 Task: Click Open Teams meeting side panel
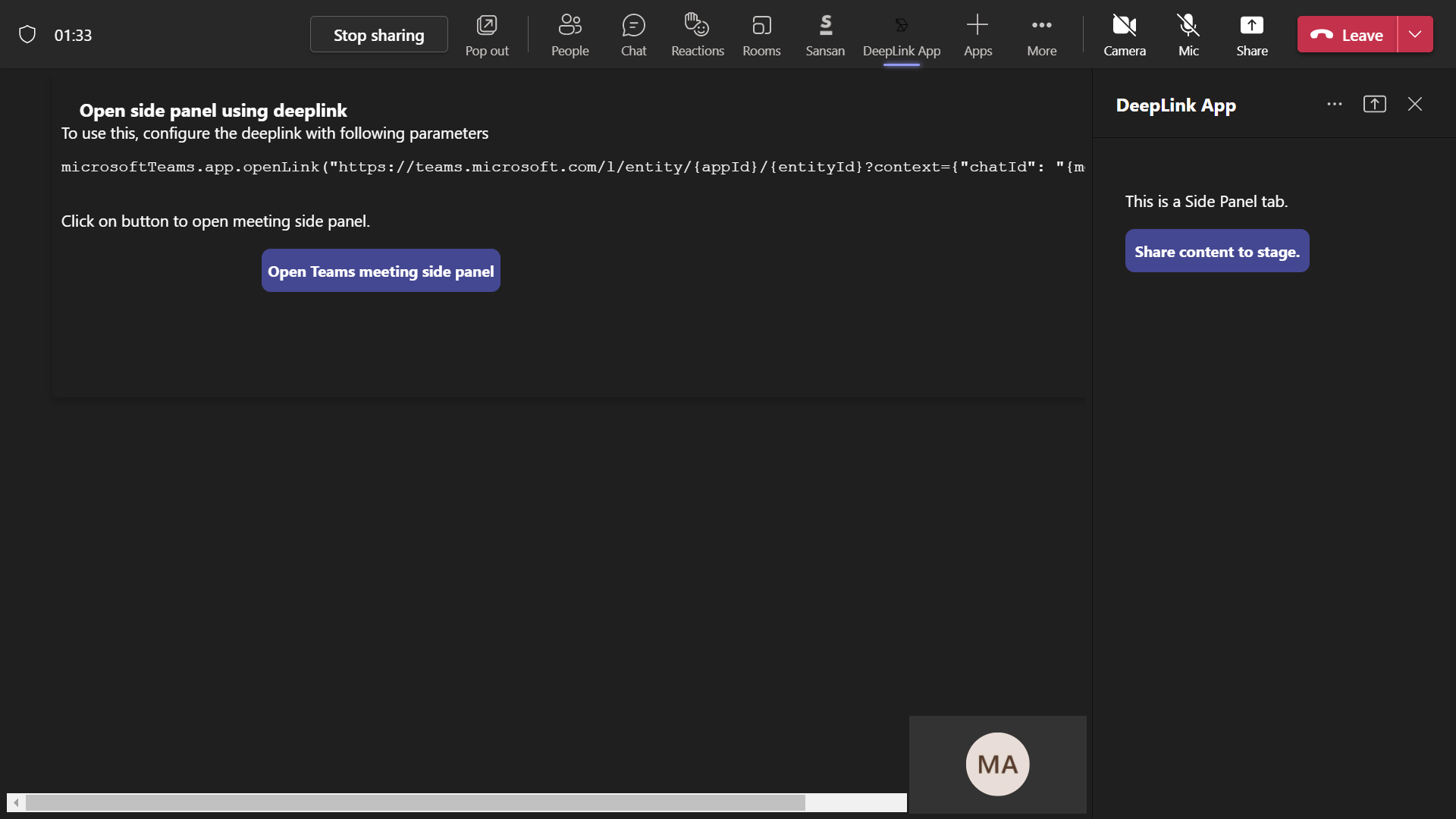click(x=381, y=271)
